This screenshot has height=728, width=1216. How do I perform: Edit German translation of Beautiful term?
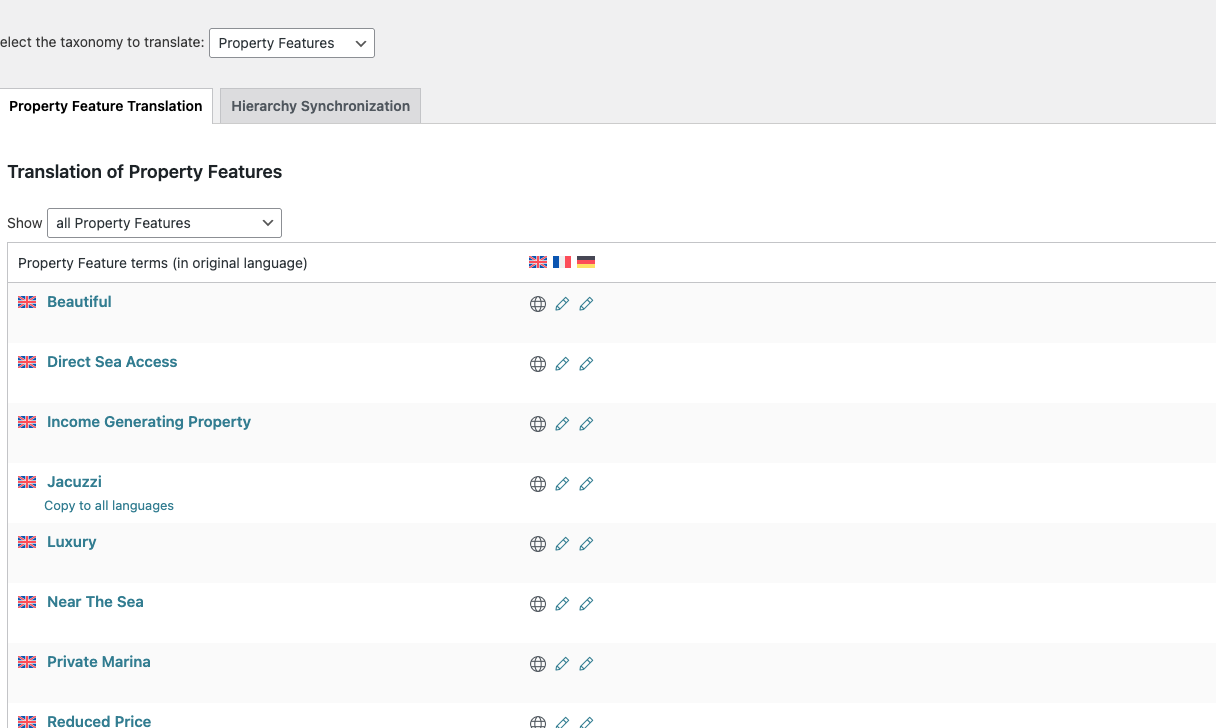(586, 304)
